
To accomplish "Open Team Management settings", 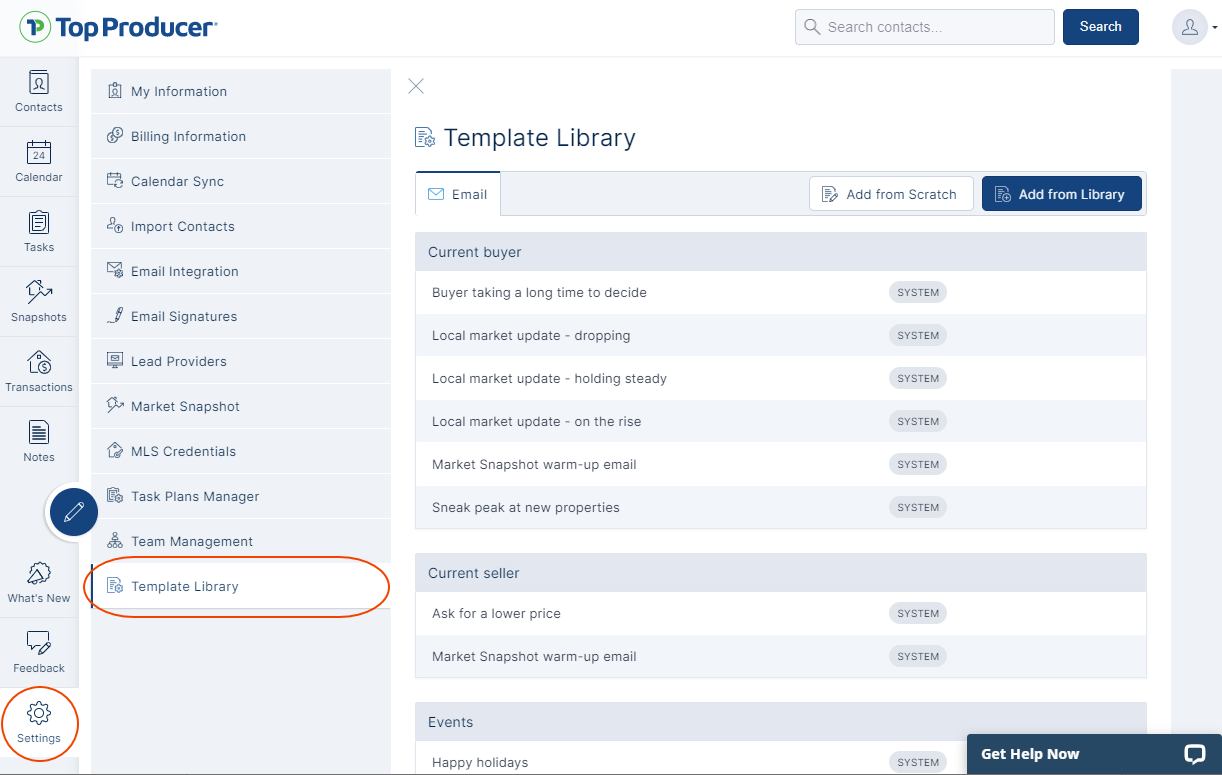I will [x=241, y=541].
